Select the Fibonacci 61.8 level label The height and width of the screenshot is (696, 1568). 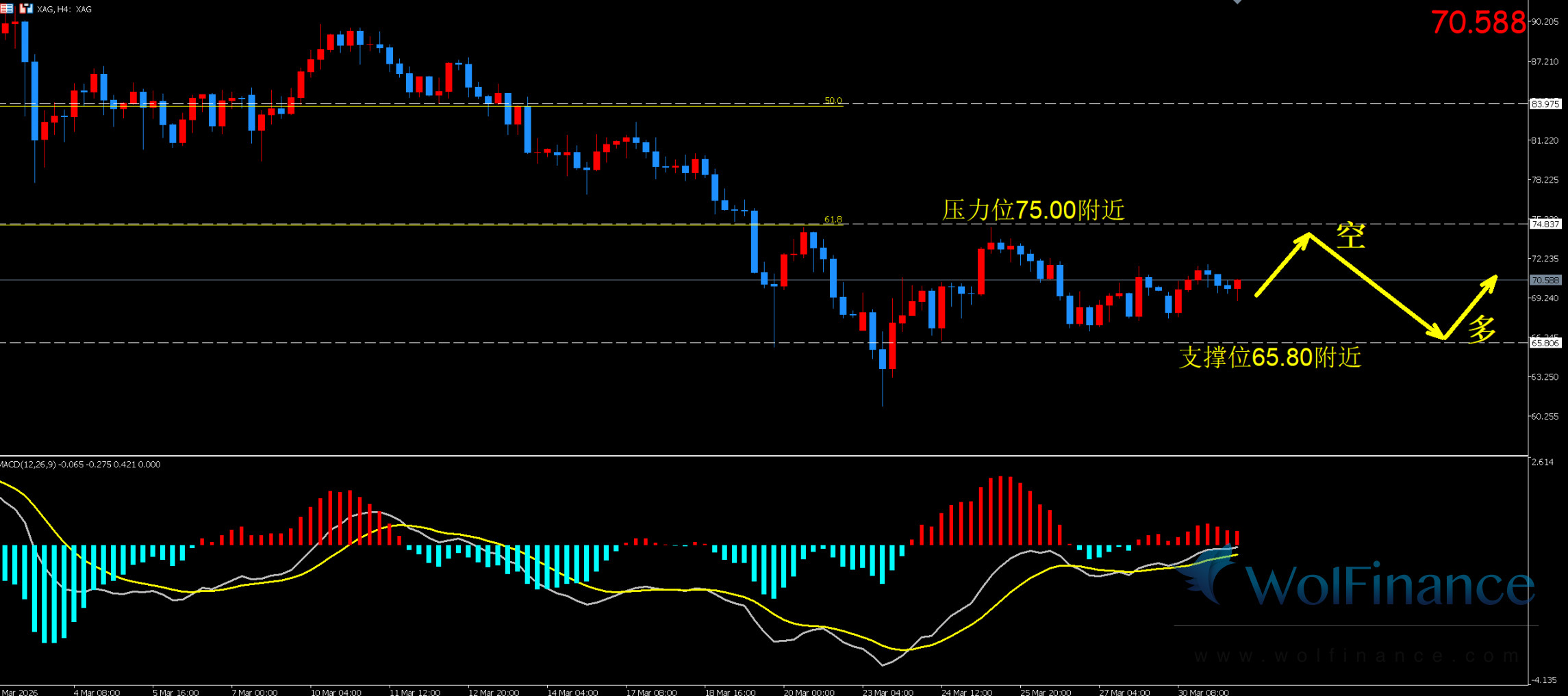tap(833, 220)
